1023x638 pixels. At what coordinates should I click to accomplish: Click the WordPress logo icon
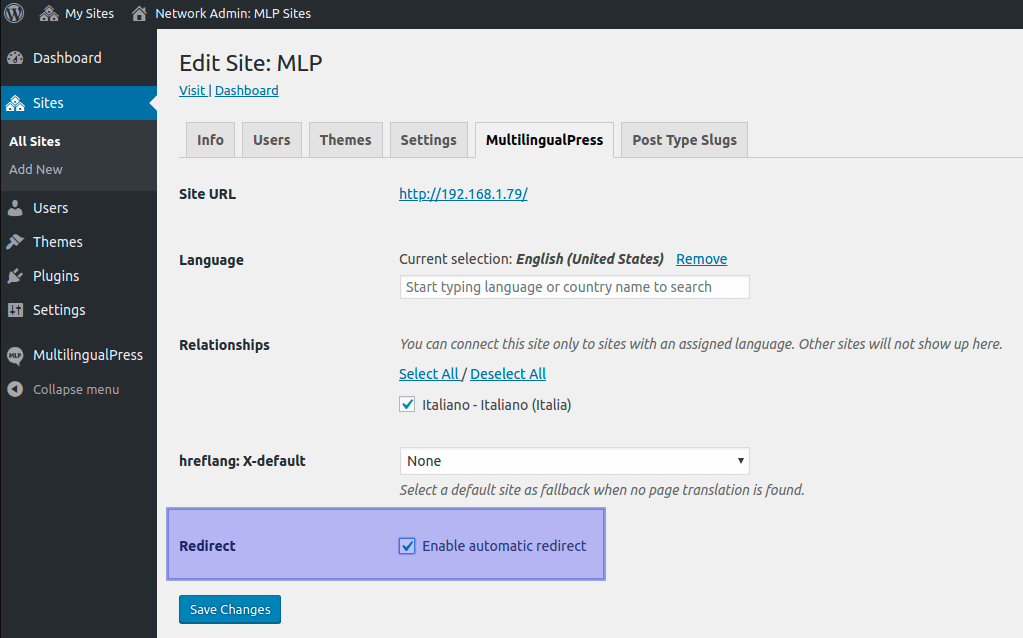tap(14, 13)
